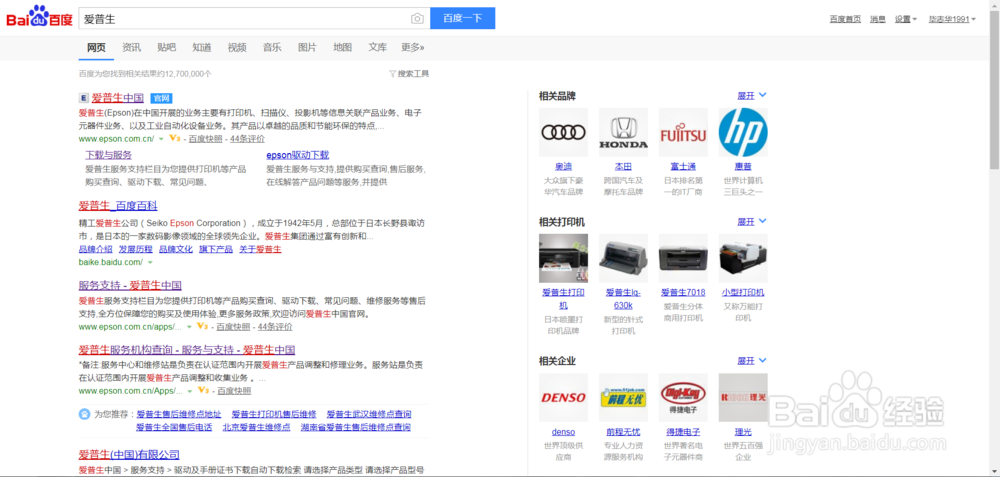
Task: Open the 下载与服务 sublink
Action: tap(108, 155)
